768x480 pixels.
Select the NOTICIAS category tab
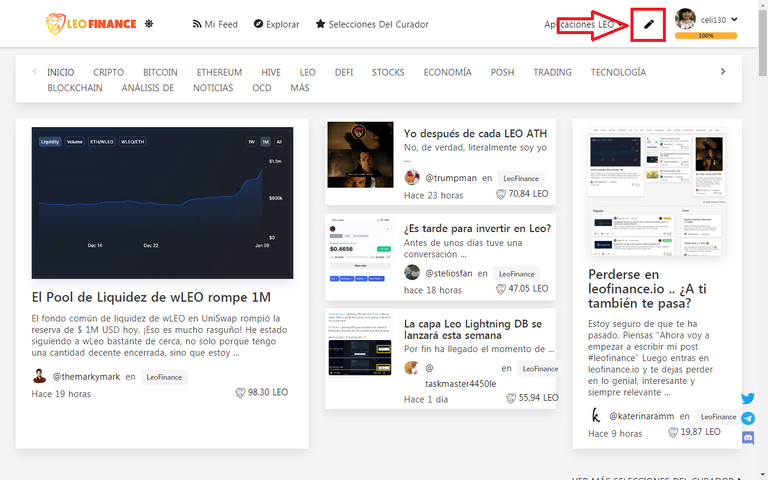213,88
